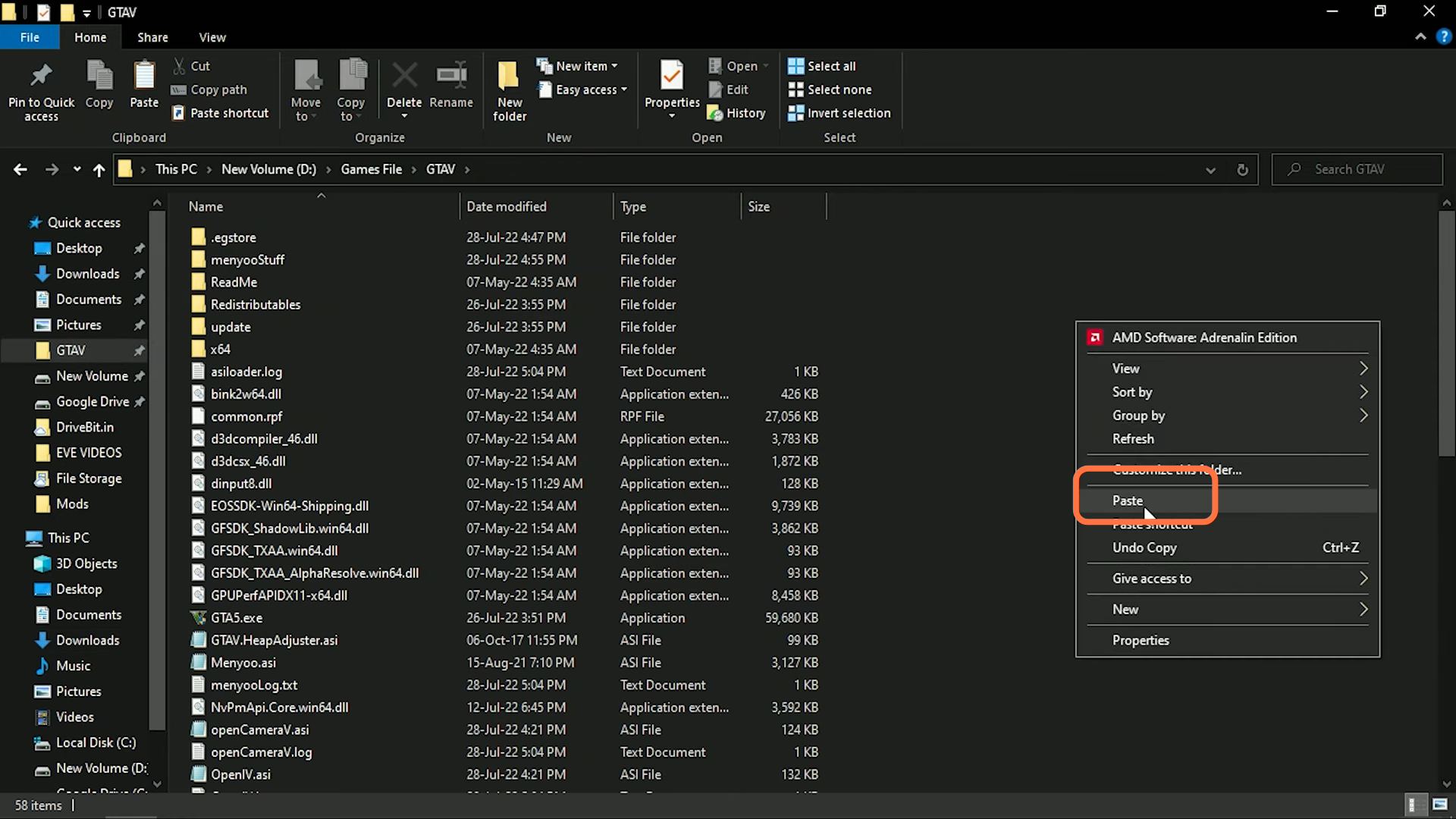This screenshot has width=1456, height=819.
Task: Open New submenu in context menu
Action: (x=1228, y=610)
